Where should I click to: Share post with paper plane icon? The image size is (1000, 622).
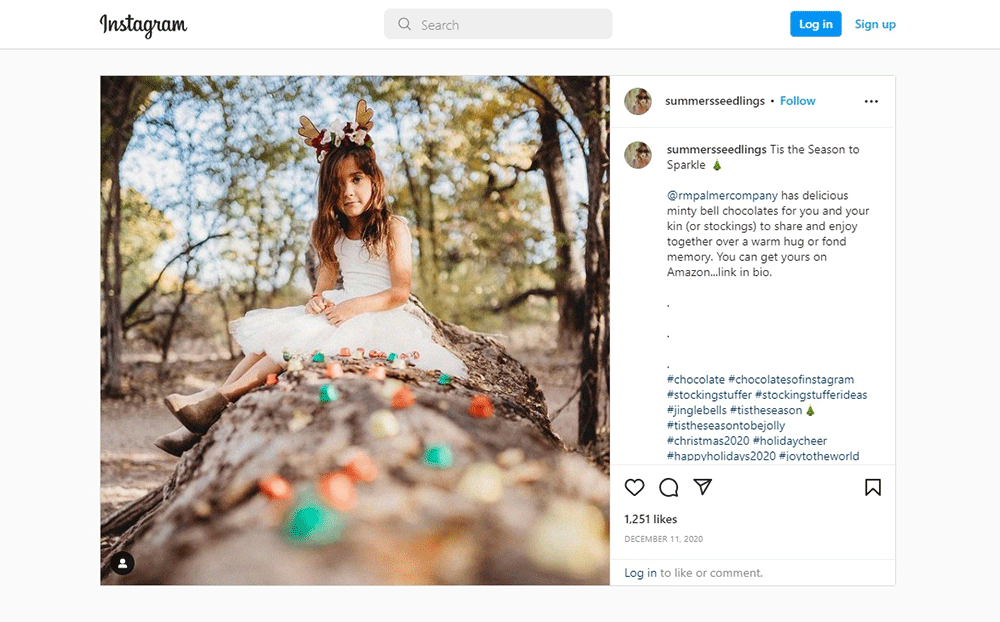coord(703,487)
